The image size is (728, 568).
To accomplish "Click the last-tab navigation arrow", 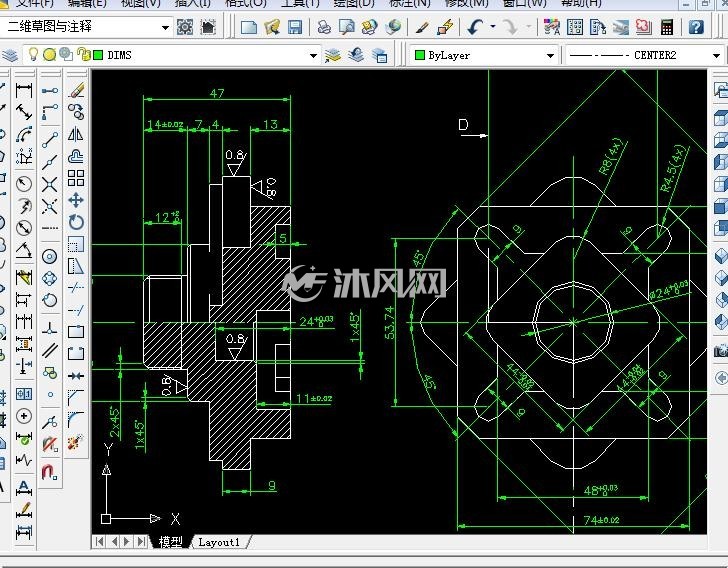I will 142,542.
